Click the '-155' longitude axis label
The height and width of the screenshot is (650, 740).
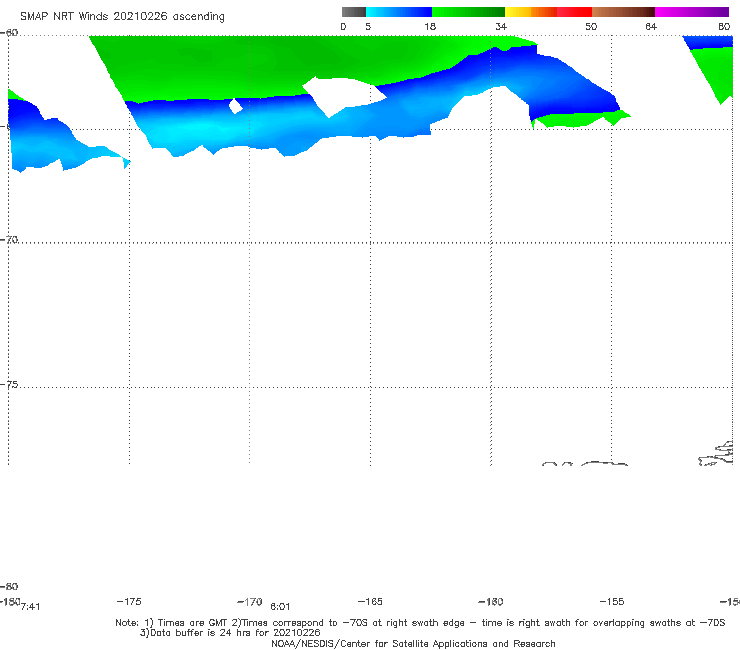tap(612, 602)
